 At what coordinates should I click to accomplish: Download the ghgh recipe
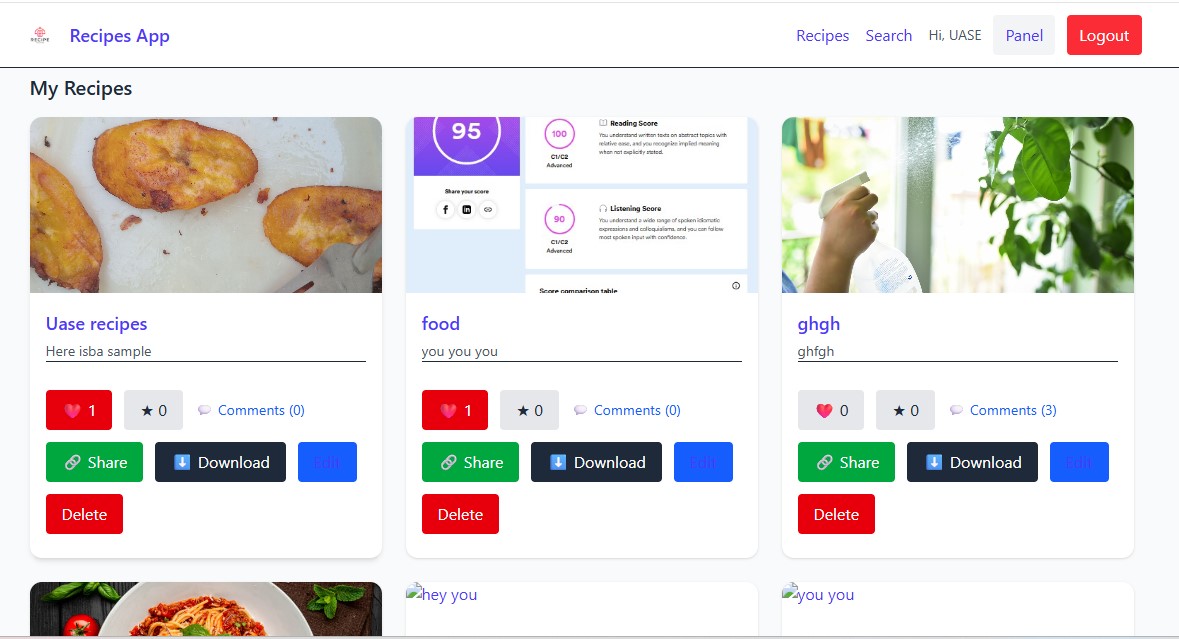coord(972,462)
